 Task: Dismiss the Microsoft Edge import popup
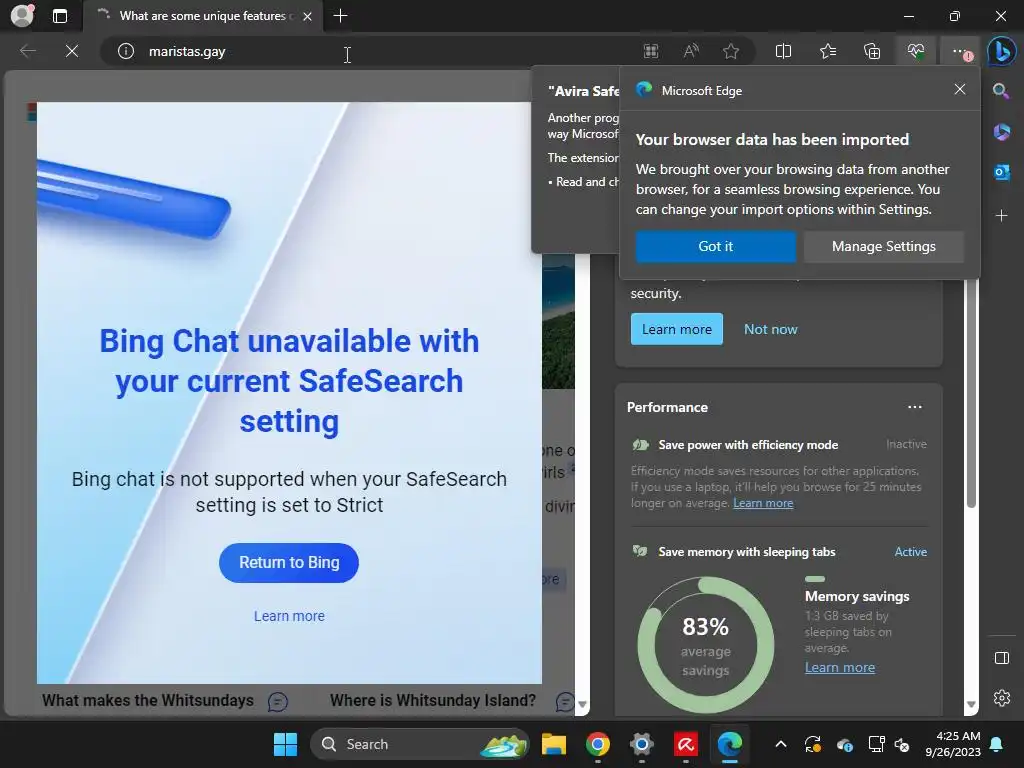pos(959,89)
